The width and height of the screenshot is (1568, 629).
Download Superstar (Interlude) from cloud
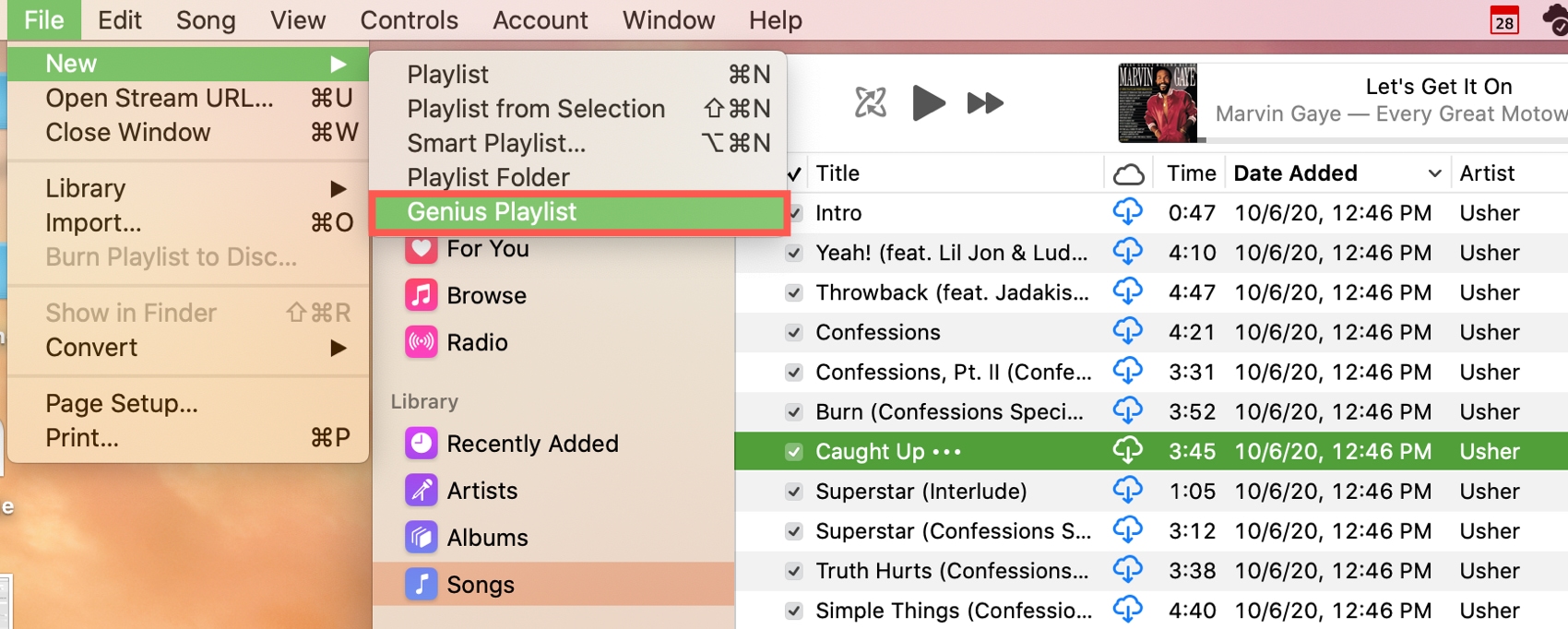pyautogui.click(x=1127, y=490)
